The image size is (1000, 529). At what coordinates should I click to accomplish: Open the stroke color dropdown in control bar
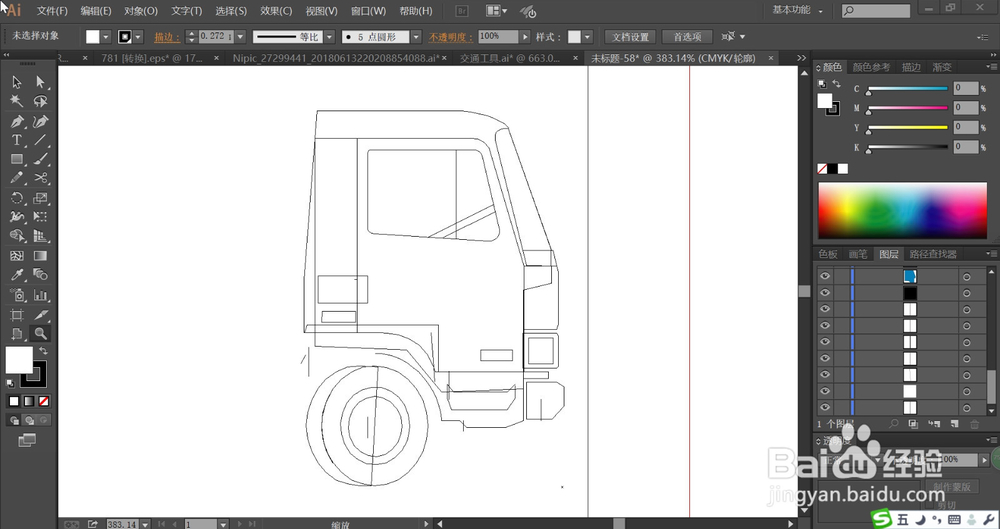pyautogui.click(x=138, y=37)
